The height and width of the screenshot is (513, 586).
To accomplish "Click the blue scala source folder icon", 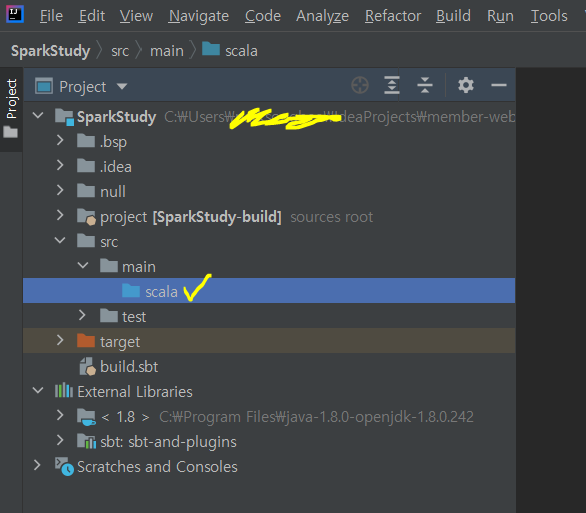I will pyautogui.click(x=131, y=291).
